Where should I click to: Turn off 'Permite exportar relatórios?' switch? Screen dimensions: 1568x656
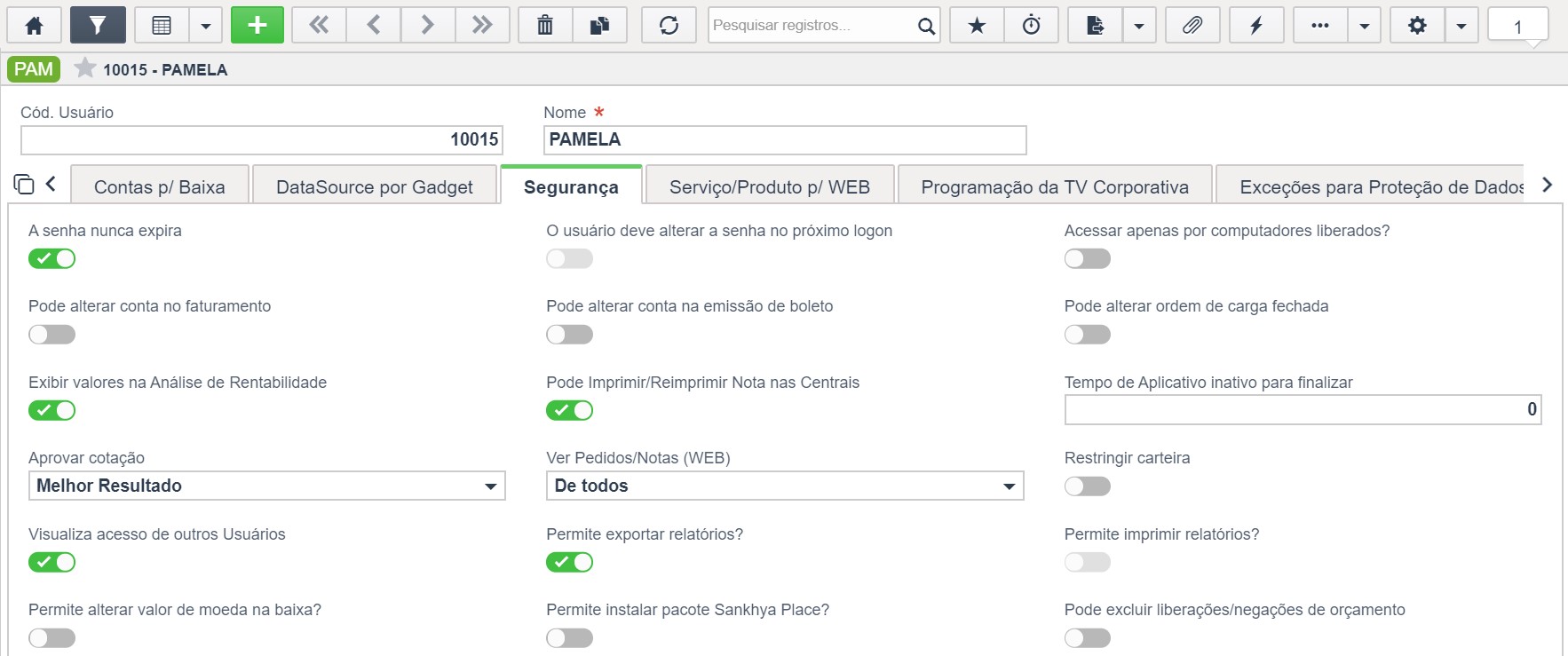(x=569, y=562)
